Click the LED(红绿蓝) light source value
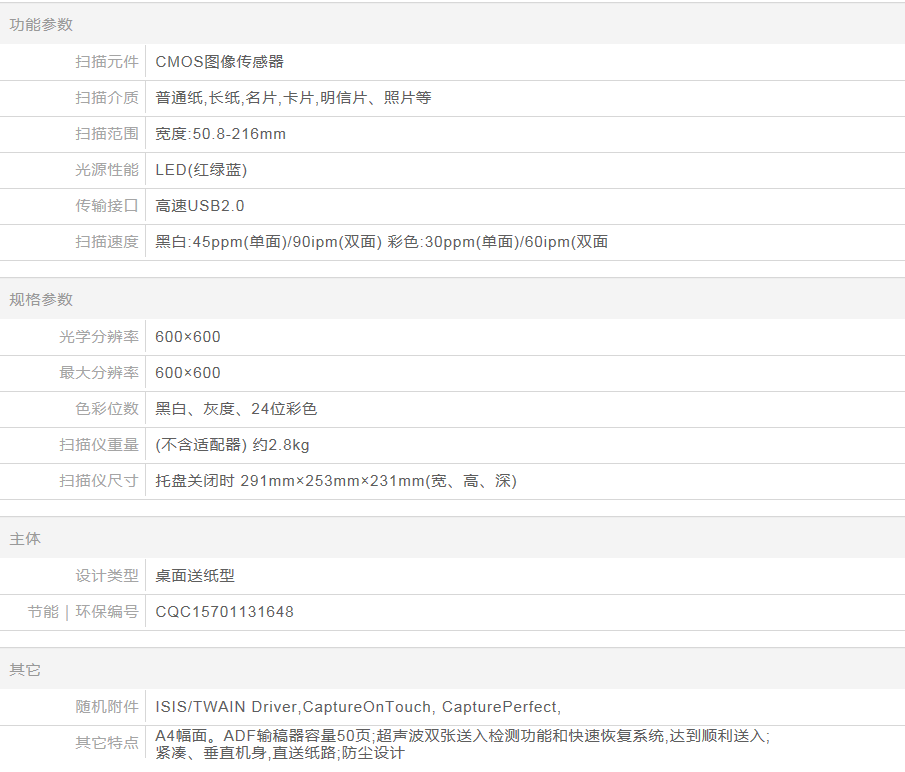905x772 pixels. [x=201, y=170]
